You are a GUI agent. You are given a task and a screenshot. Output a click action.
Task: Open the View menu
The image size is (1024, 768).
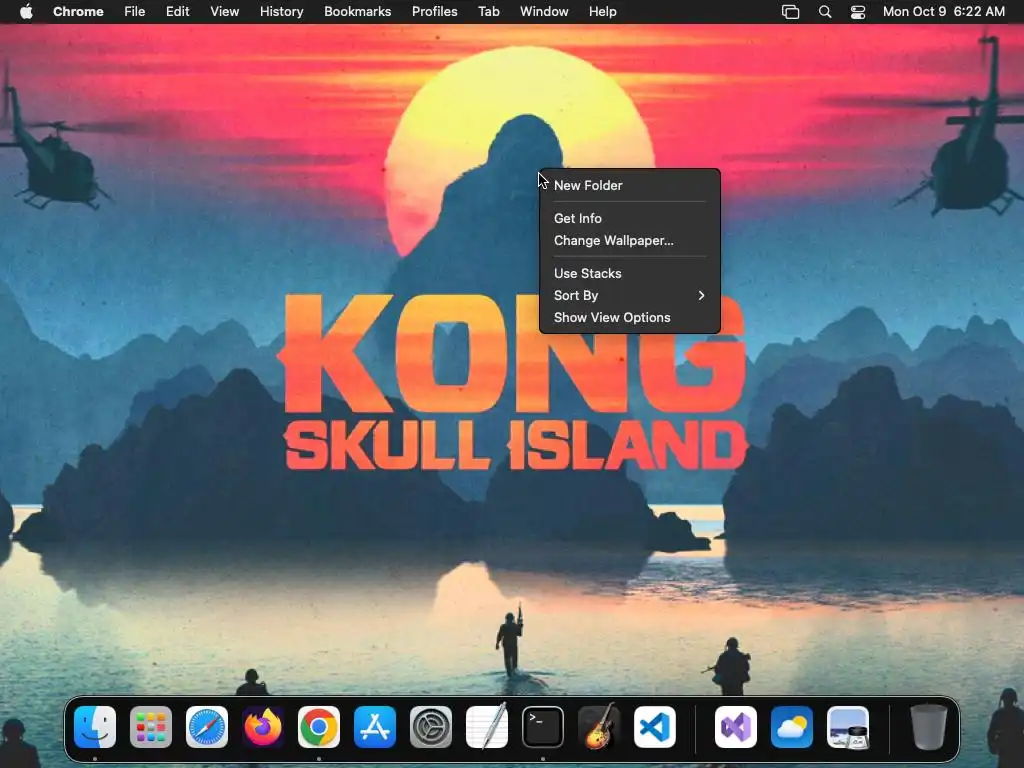[225, 11]
